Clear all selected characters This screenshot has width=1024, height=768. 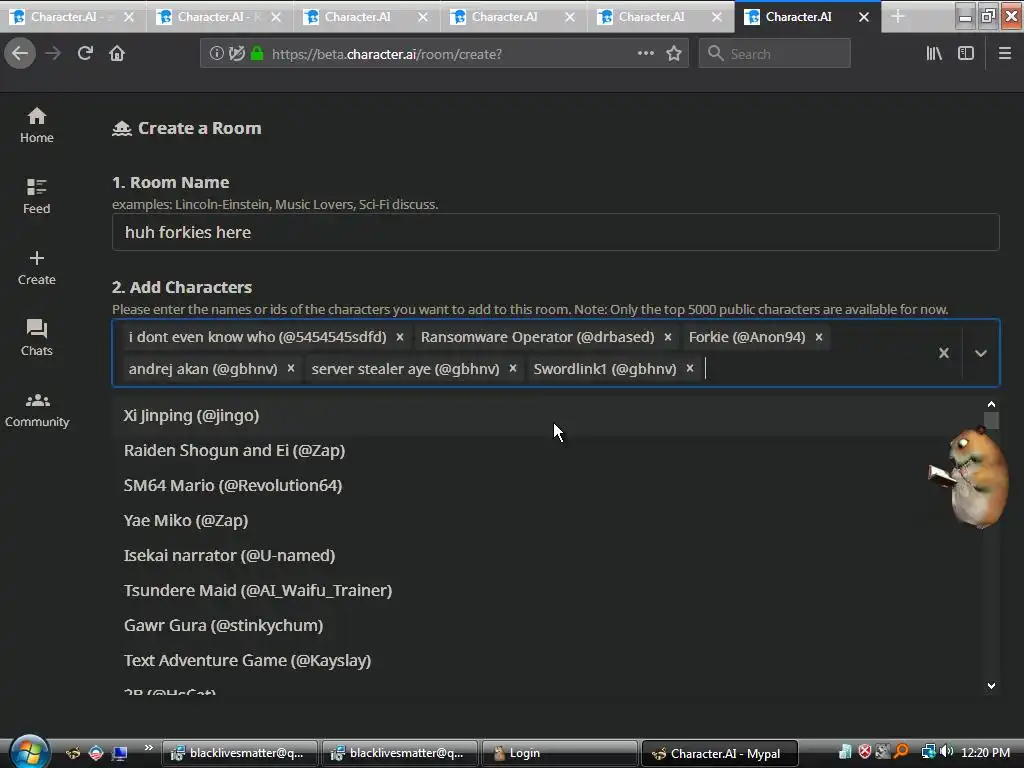(944, 353)
